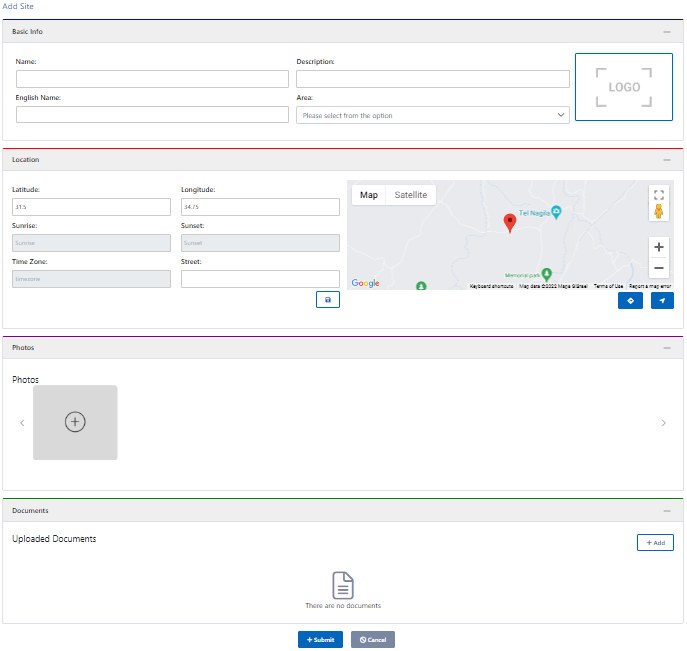Switch to the Satellite view tab
Screen dimensions: 687x651
[411, 195]
